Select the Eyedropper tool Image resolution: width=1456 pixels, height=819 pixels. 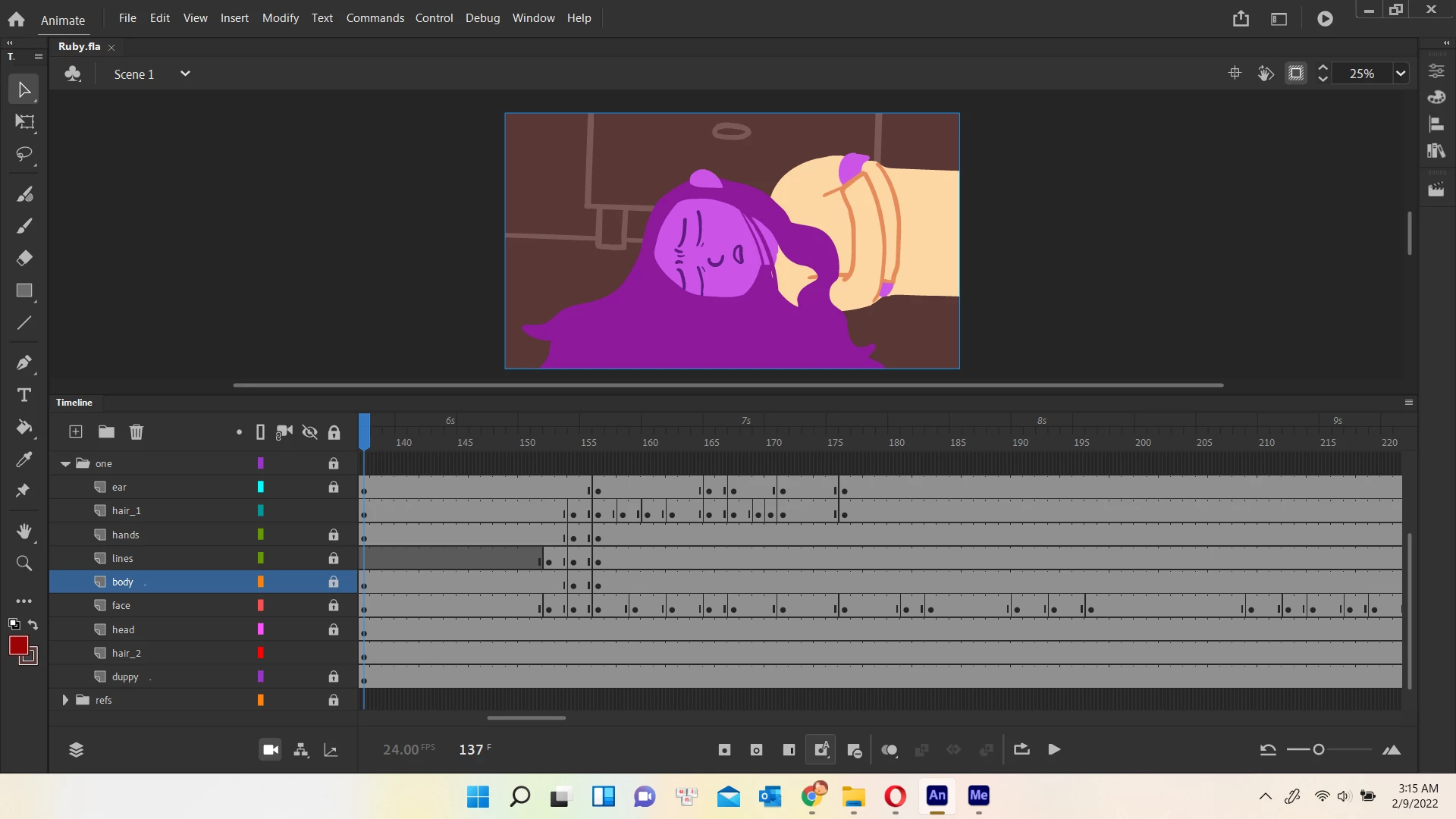(x=24, y=460)
